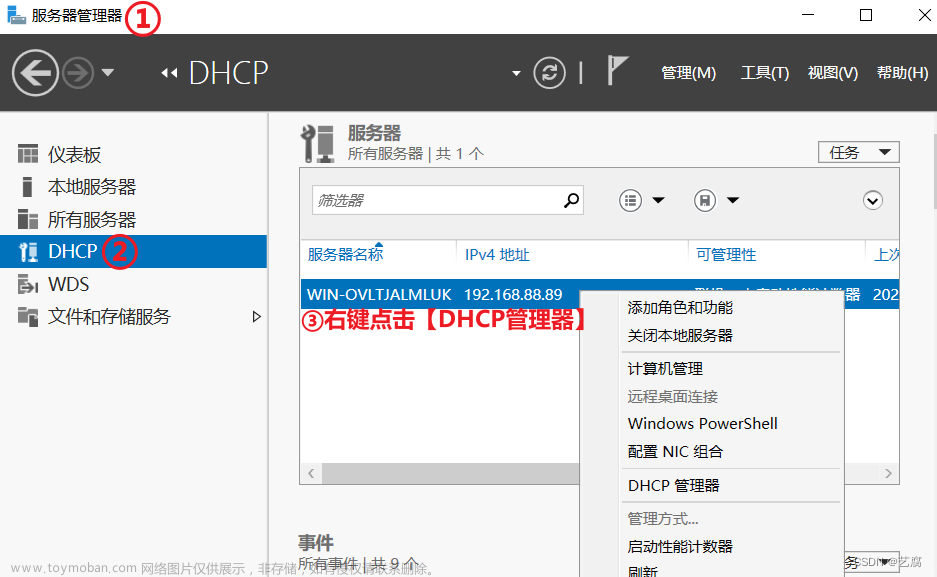Open the dropdown arrow left of refresh icon
937x577 pixels.
[516, 73]
